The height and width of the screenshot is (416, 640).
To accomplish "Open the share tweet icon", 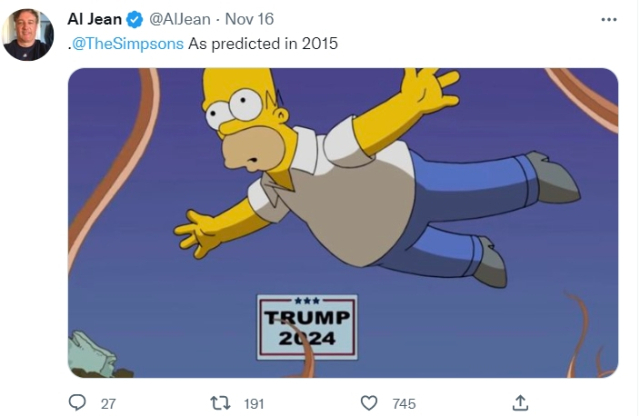I will coord(518,403).
